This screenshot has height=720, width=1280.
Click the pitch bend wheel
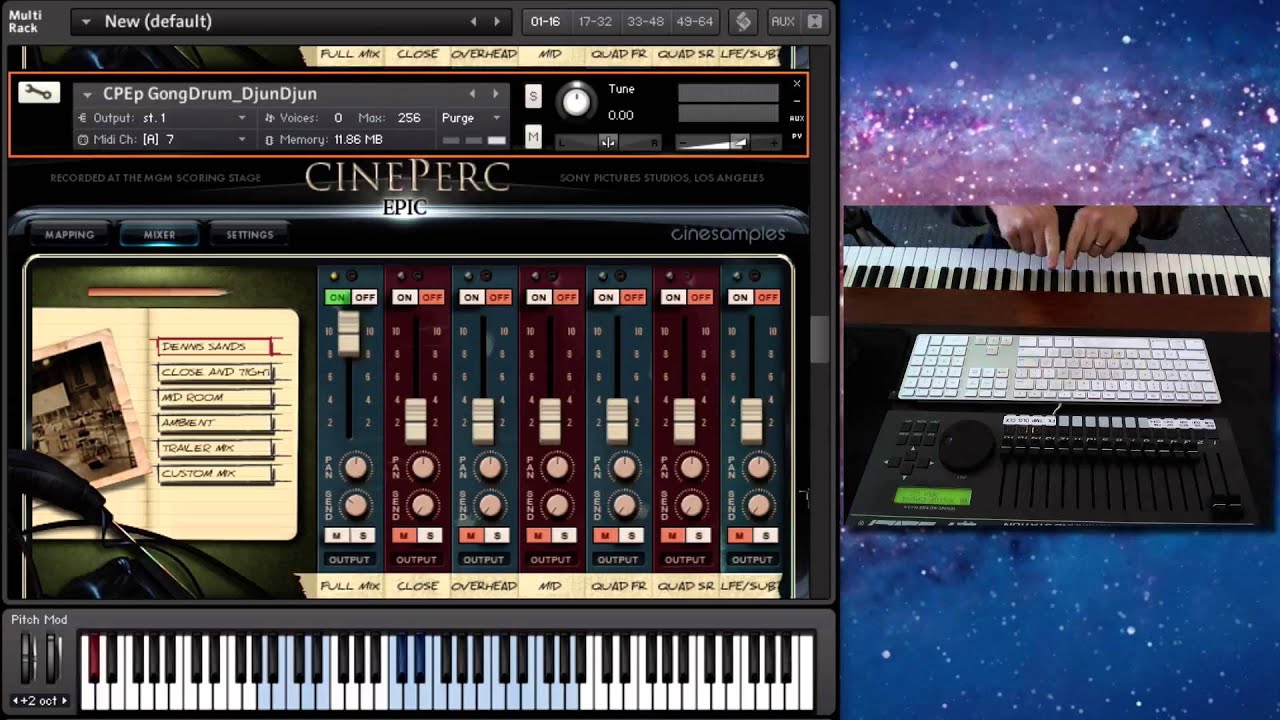[x=28, y=660]
